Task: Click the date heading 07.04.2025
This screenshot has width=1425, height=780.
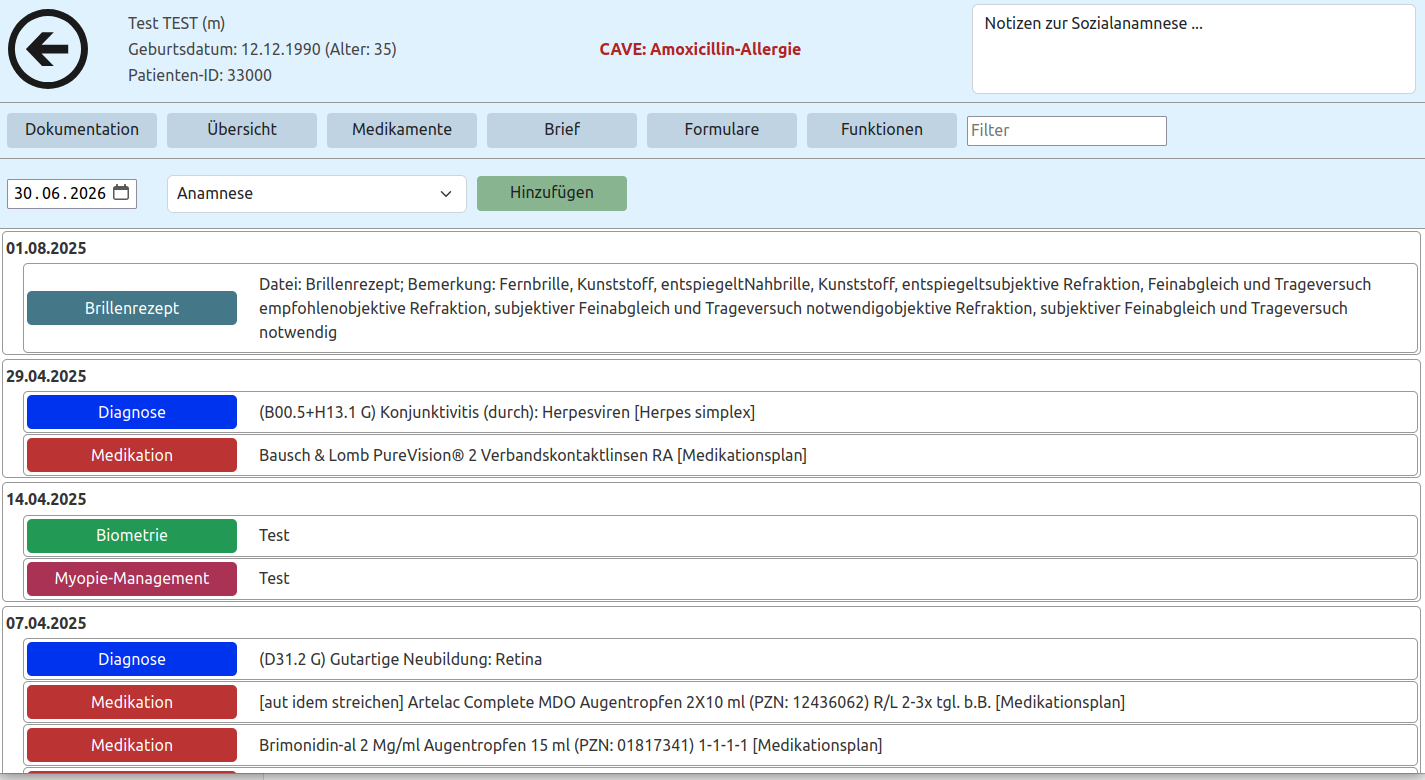Action: tap(46, 623)
